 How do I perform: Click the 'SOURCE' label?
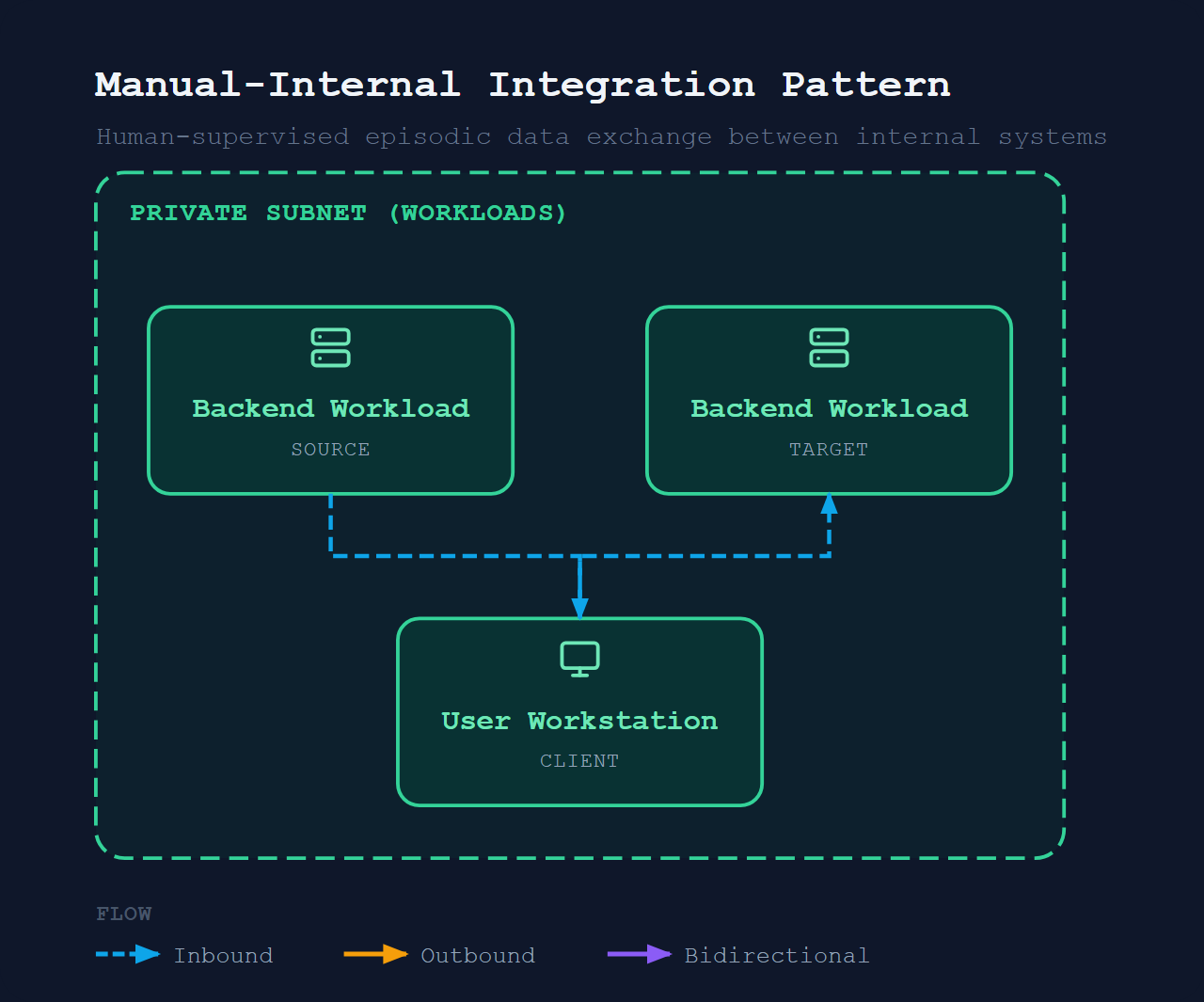[x=330, y=450]
